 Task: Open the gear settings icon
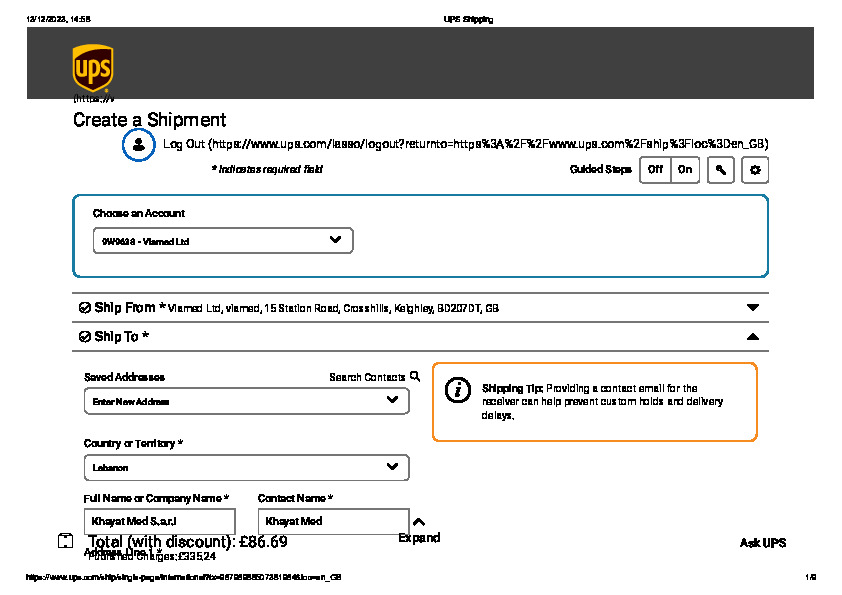coord(755,170)
